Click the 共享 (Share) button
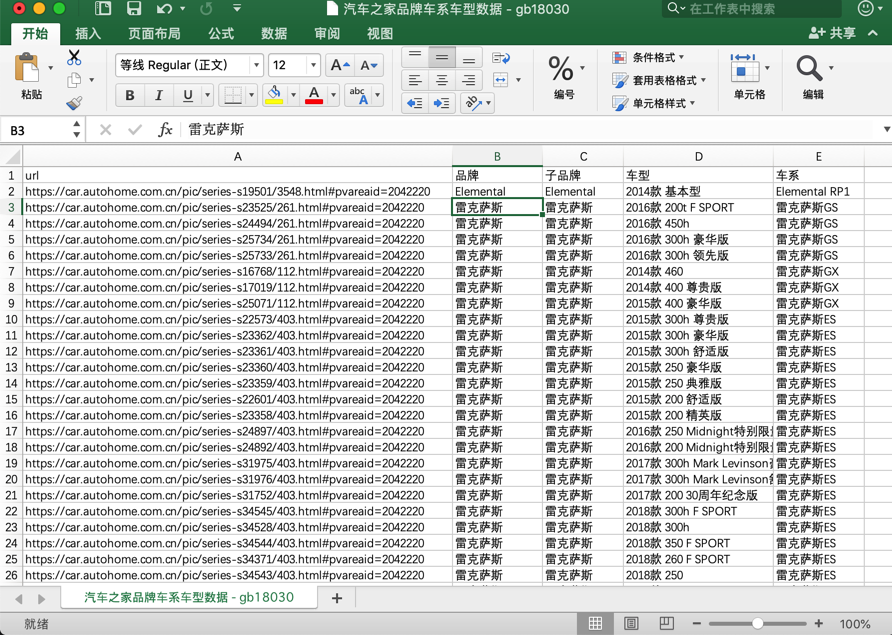Screen dimensions: 892x635 833,33
